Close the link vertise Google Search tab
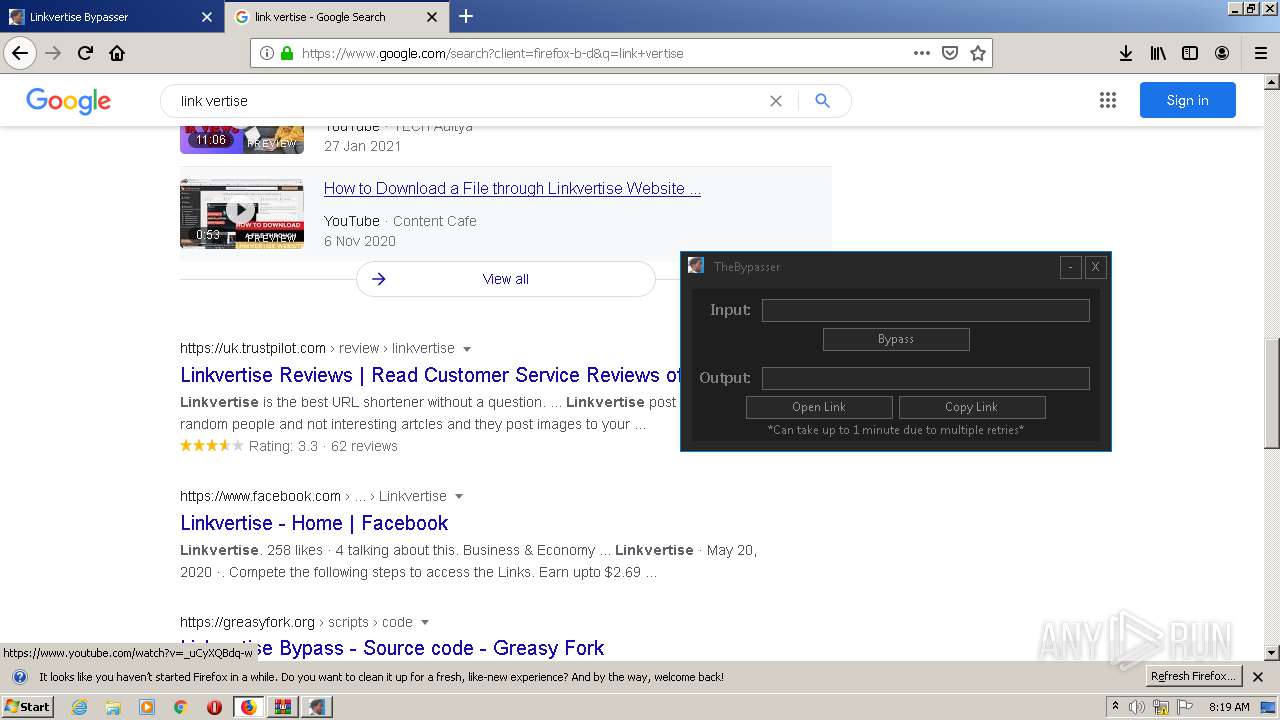The height and width of the screenshot is (720, 1280). point(431,17)
